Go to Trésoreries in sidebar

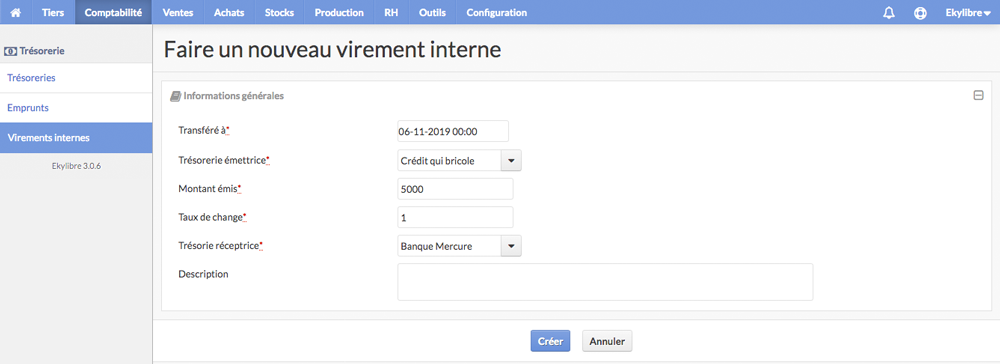pos(76,78)
